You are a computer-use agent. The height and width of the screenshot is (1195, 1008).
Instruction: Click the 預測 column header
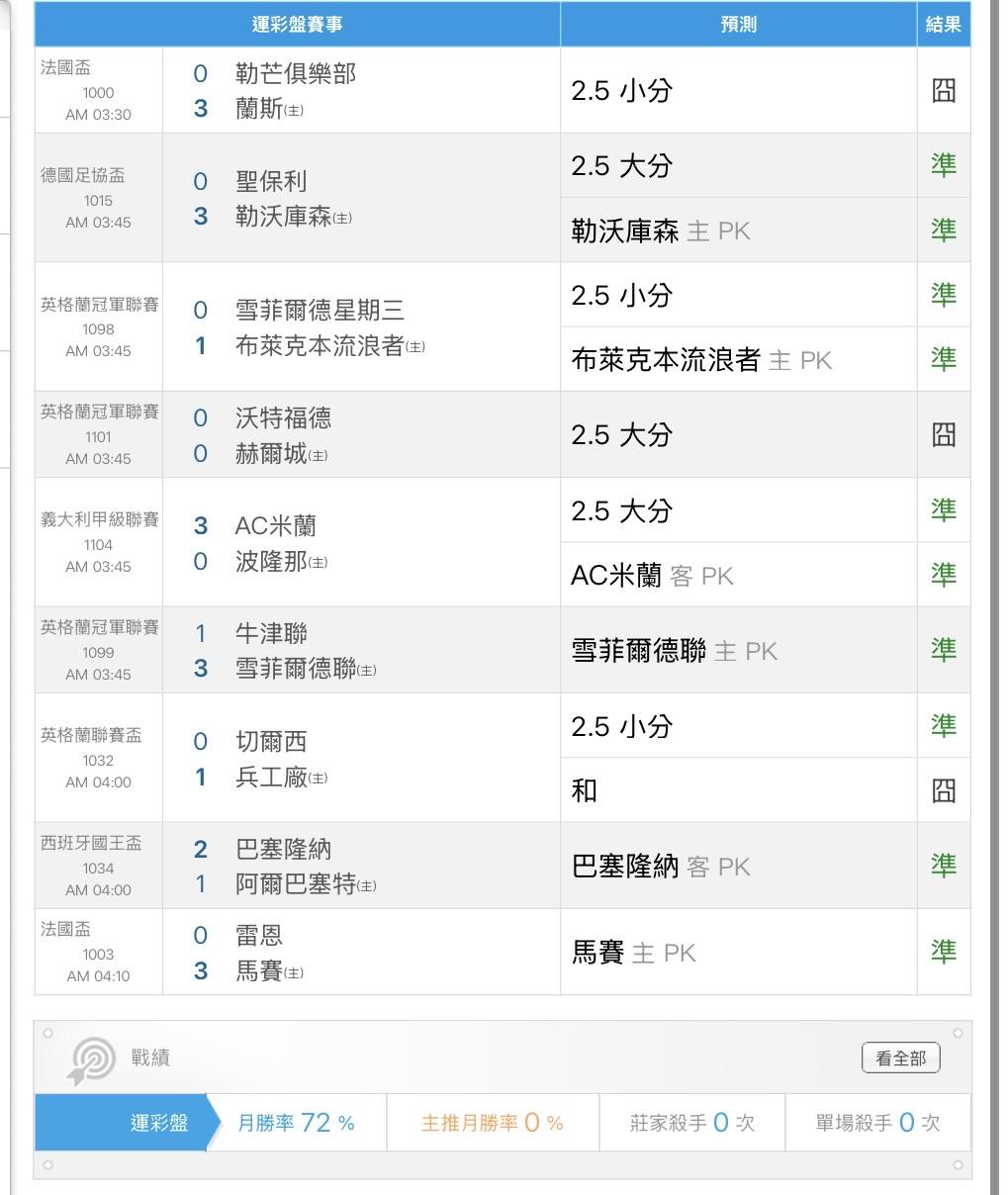click(739, 25)
